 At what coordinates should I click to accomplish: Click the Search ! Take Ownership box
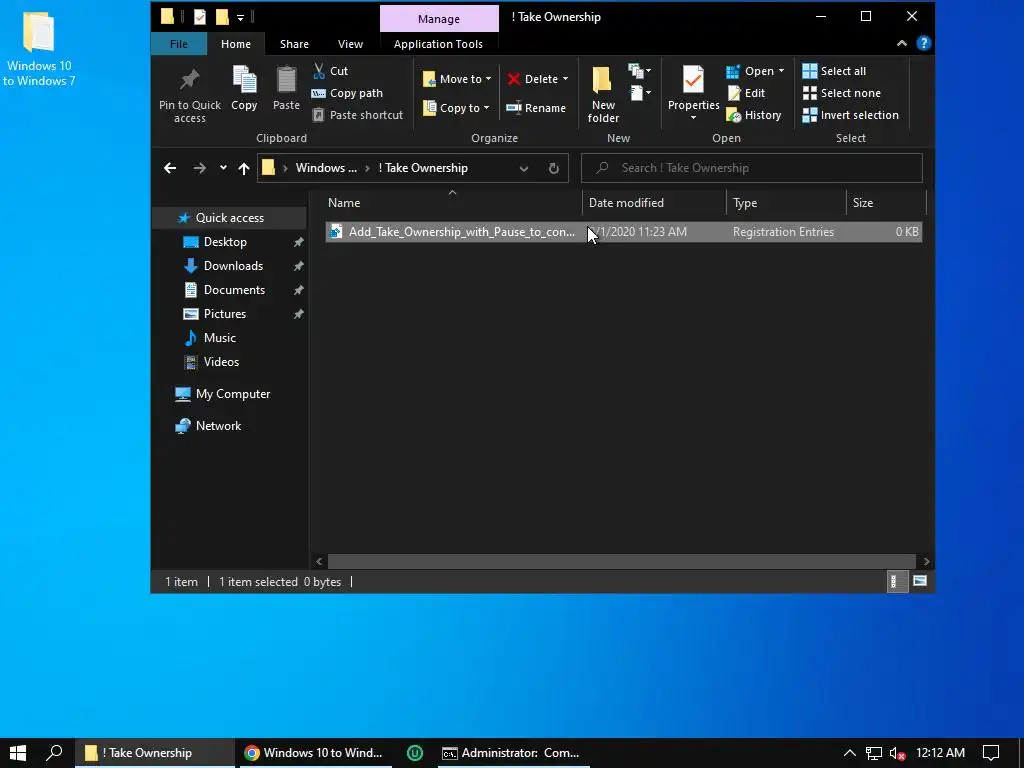tap(752, 168)
